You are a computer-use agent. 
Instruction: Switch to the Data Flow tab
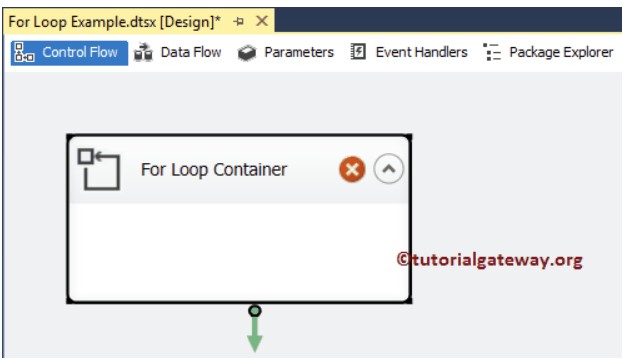pos(178,52)
